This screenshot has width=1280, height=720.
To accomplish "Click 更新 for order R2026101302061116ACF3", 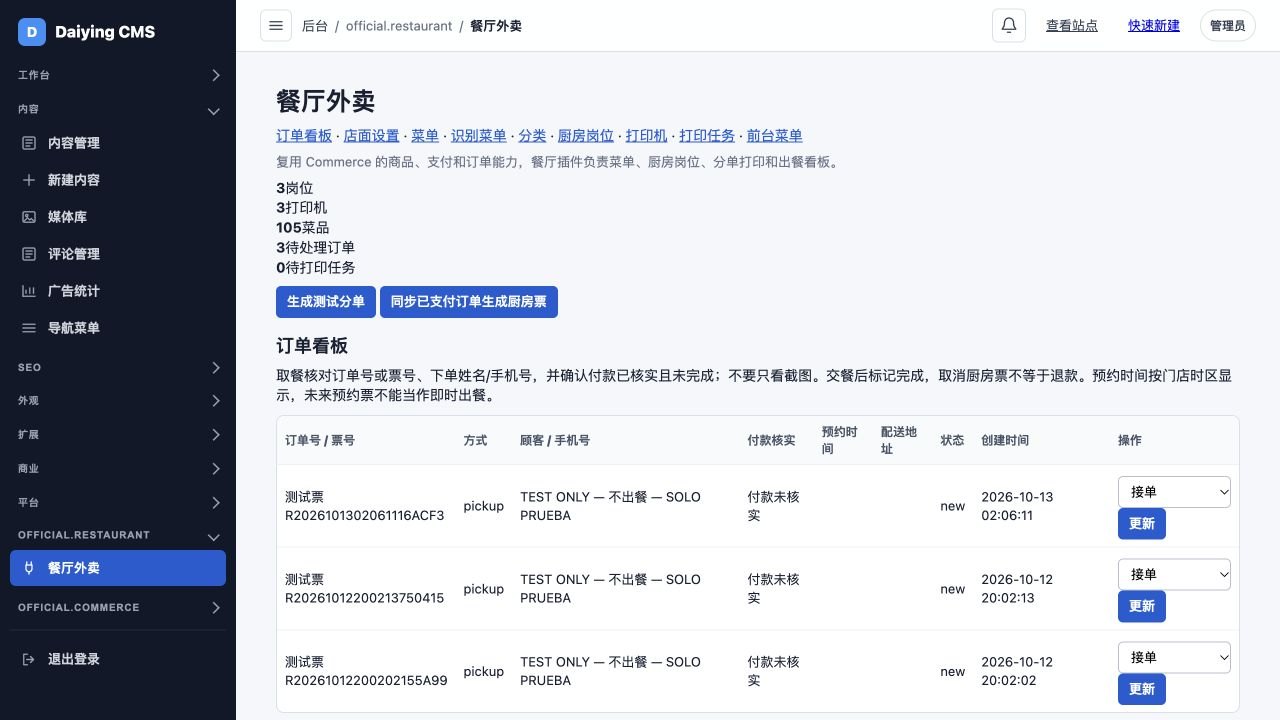I will click(1142, 524).
